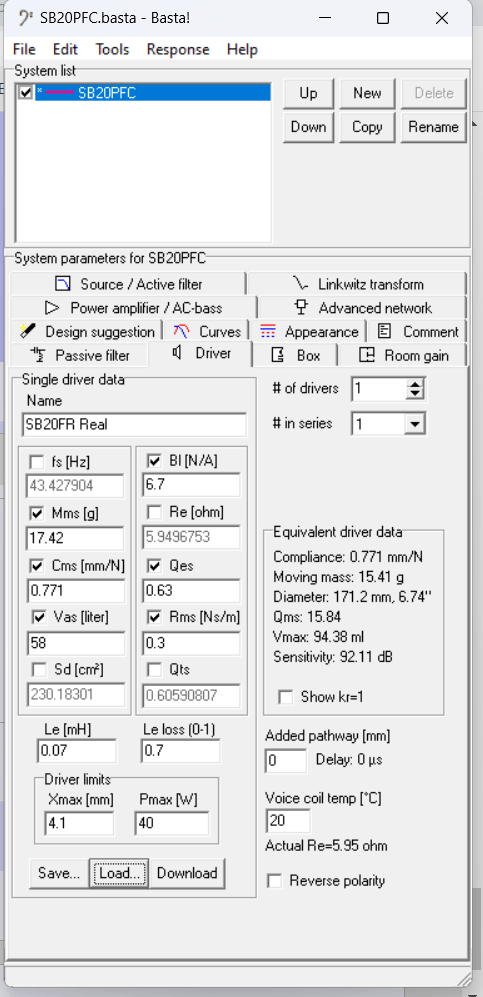The height and width of the screenshot is (997, 483).
Task: Decrease # of drivers with down arrow
Action: pyautogui.click(x=414, y=394)
